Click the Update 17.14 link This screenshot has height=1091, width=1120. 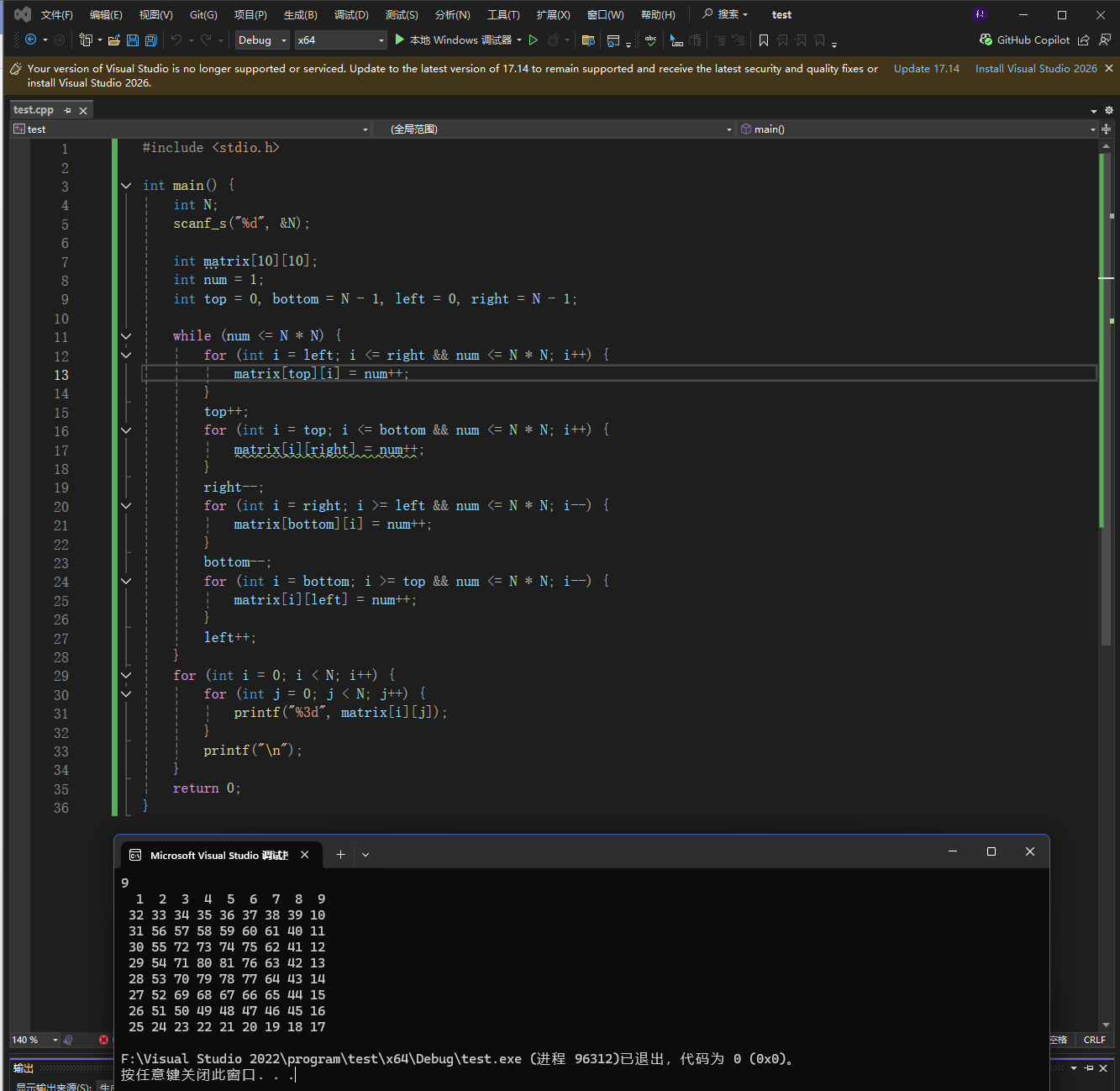tap(926, 69)
